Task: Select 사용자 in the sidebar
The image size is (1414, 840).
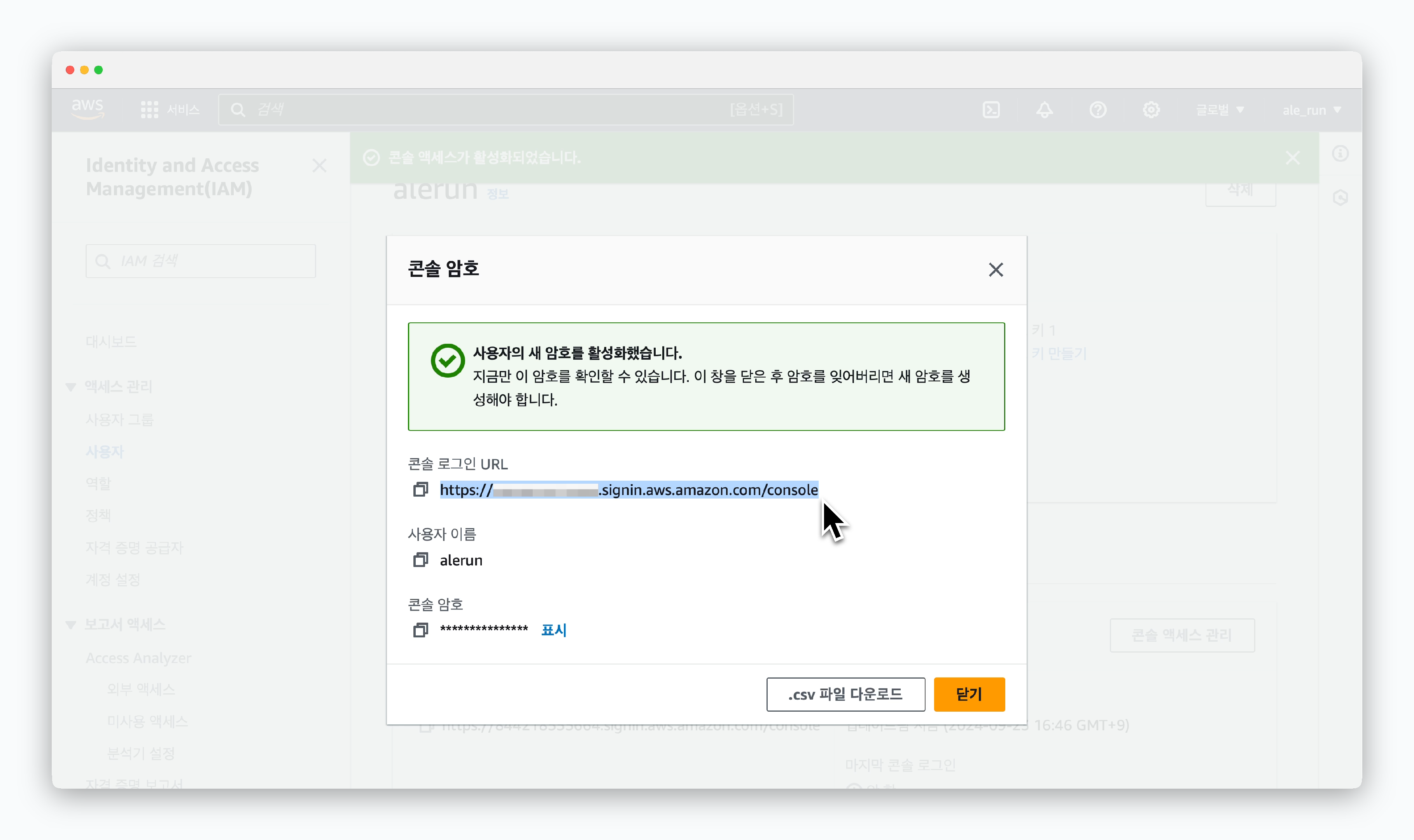Action: pyautogui.click(x=105, y=452)
